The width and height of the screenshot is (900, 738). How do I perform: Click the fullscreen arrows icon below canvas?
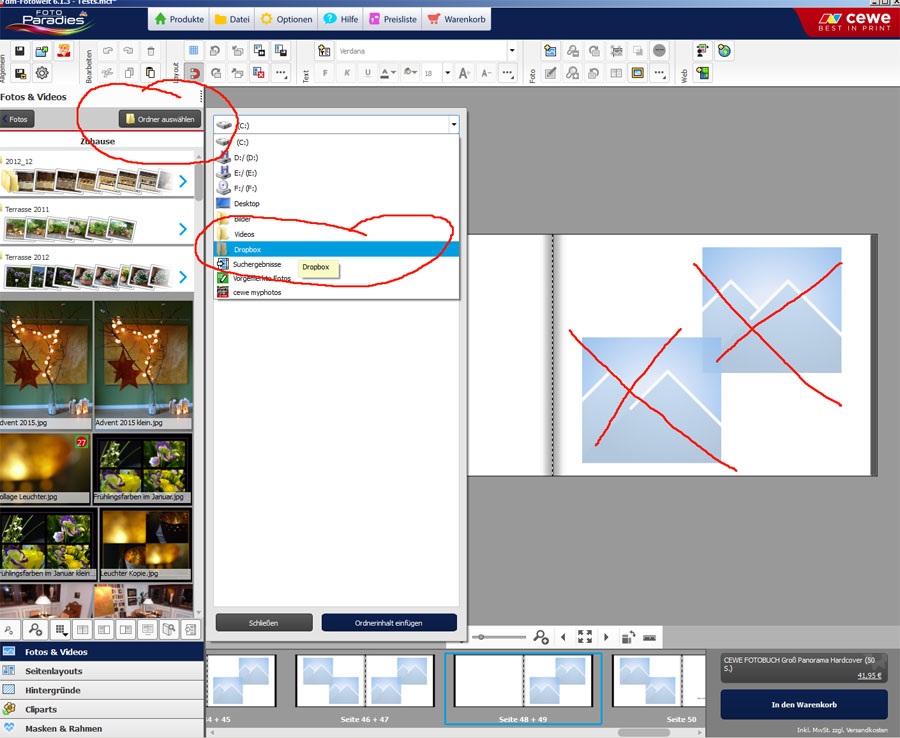tap(585, 636)
